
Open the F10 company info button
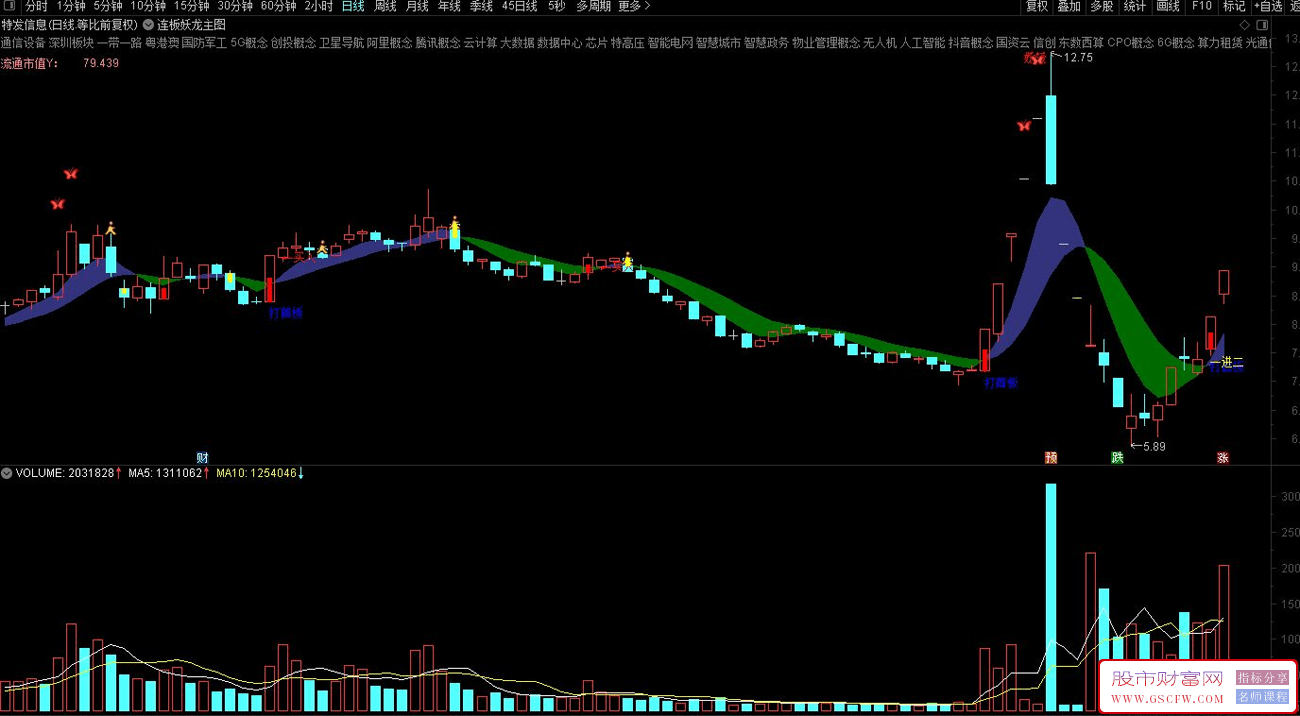coord(1201,6)
